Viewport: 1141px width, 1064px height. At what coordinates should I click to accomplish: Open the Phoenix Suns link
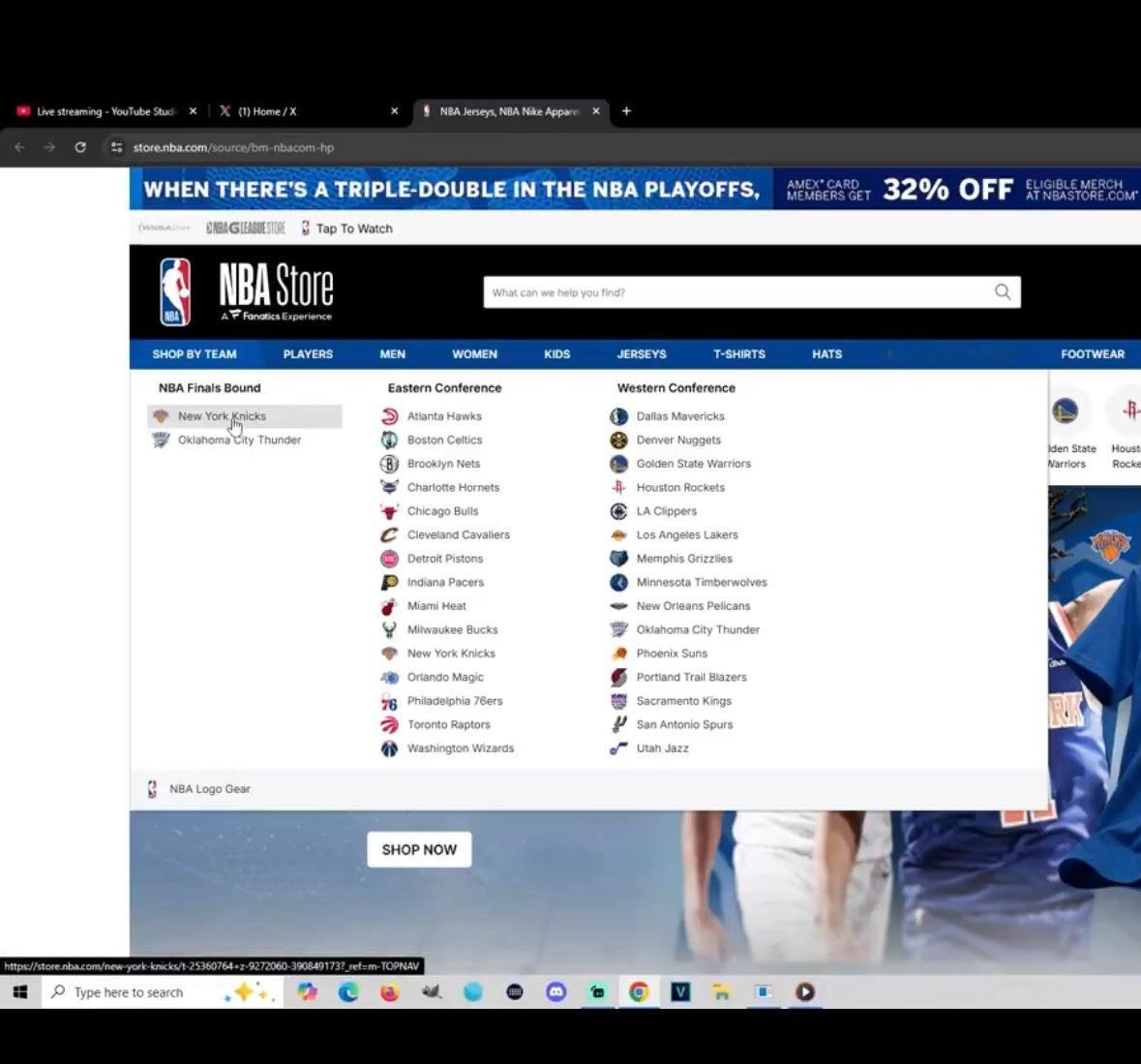(672, 654)
